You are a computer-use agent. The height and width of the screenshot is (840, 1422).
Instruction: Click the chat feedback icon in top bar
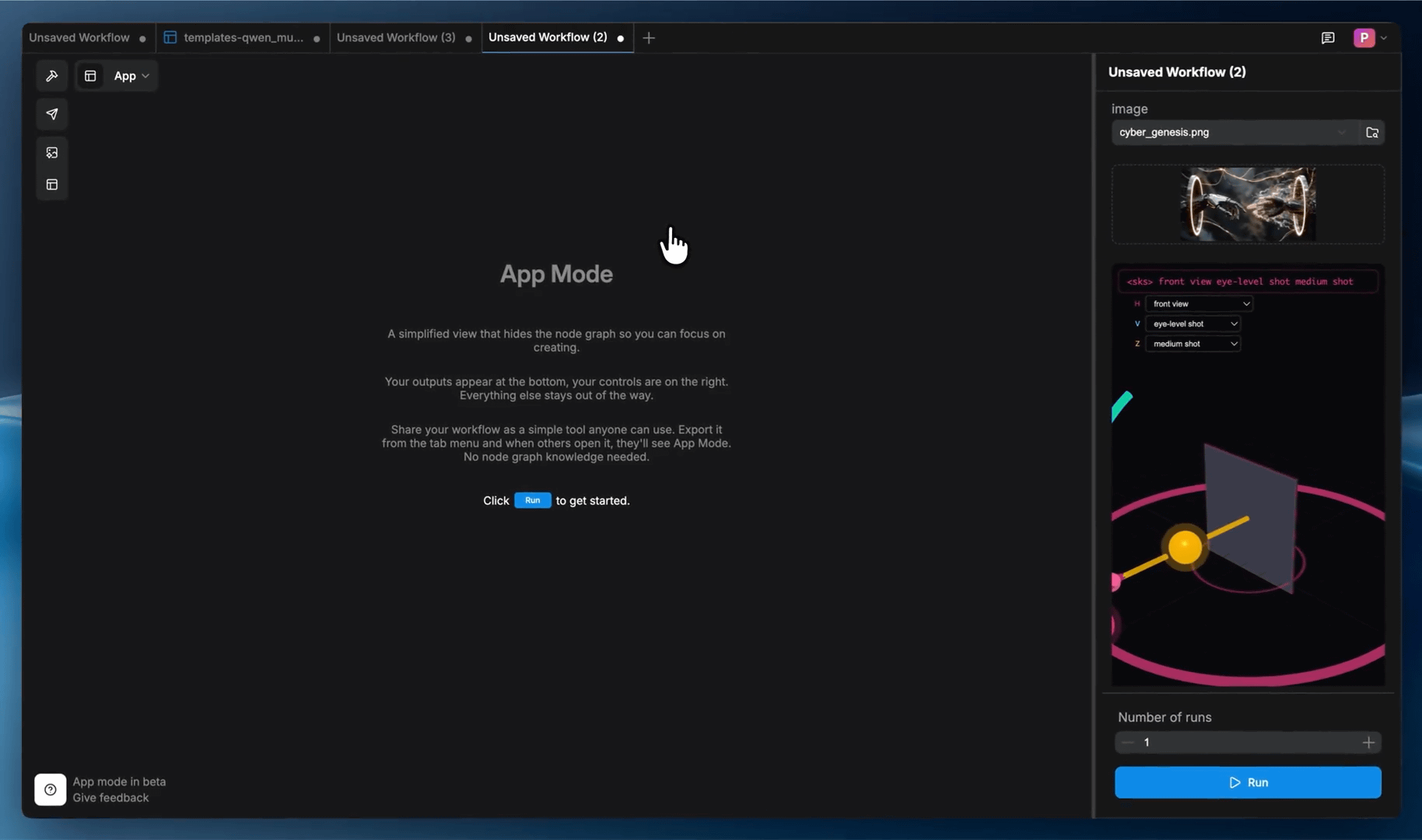pos(1328,37)
